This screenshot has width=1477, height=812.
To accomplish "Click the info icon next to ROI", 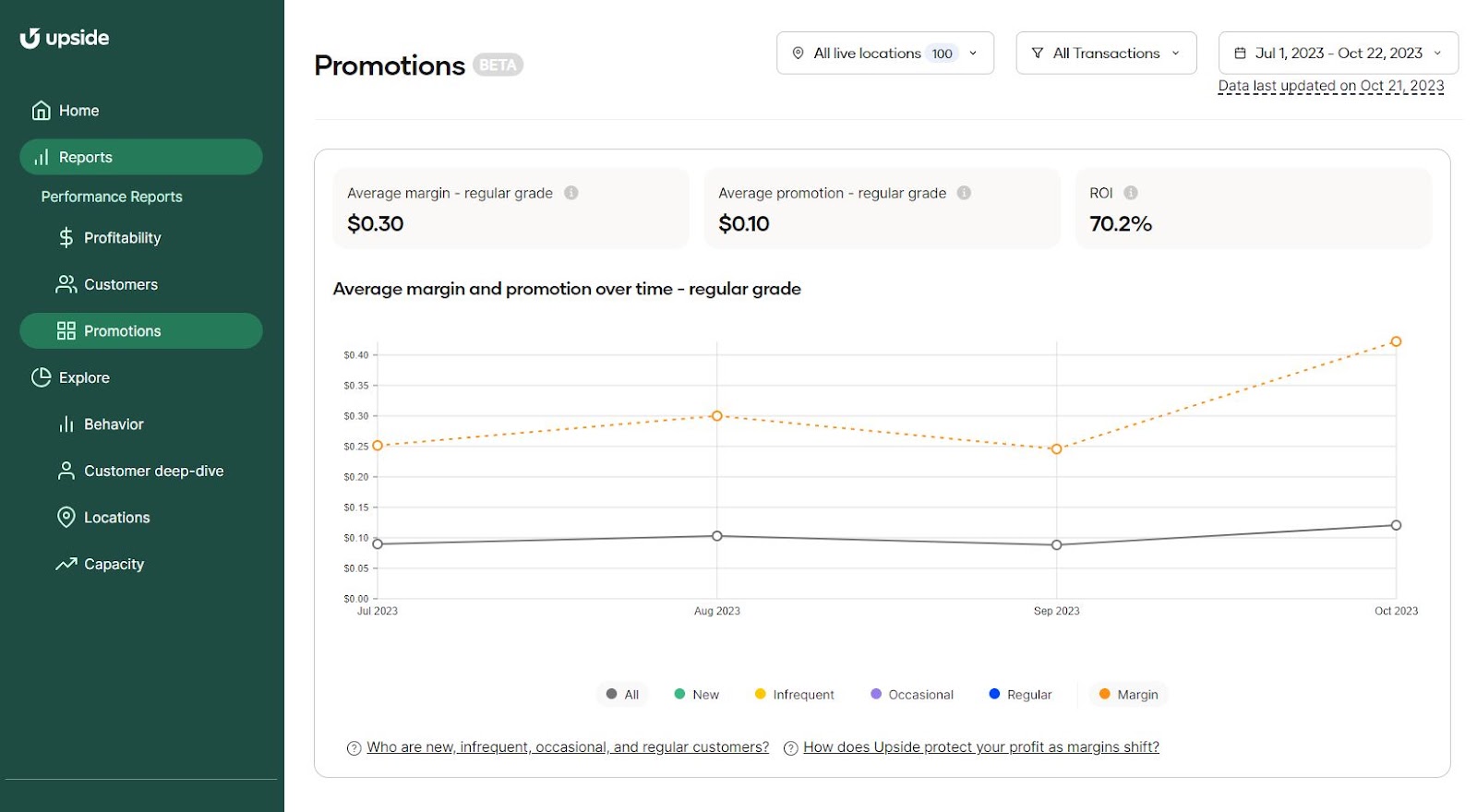I will click(x=1131, y=193).
